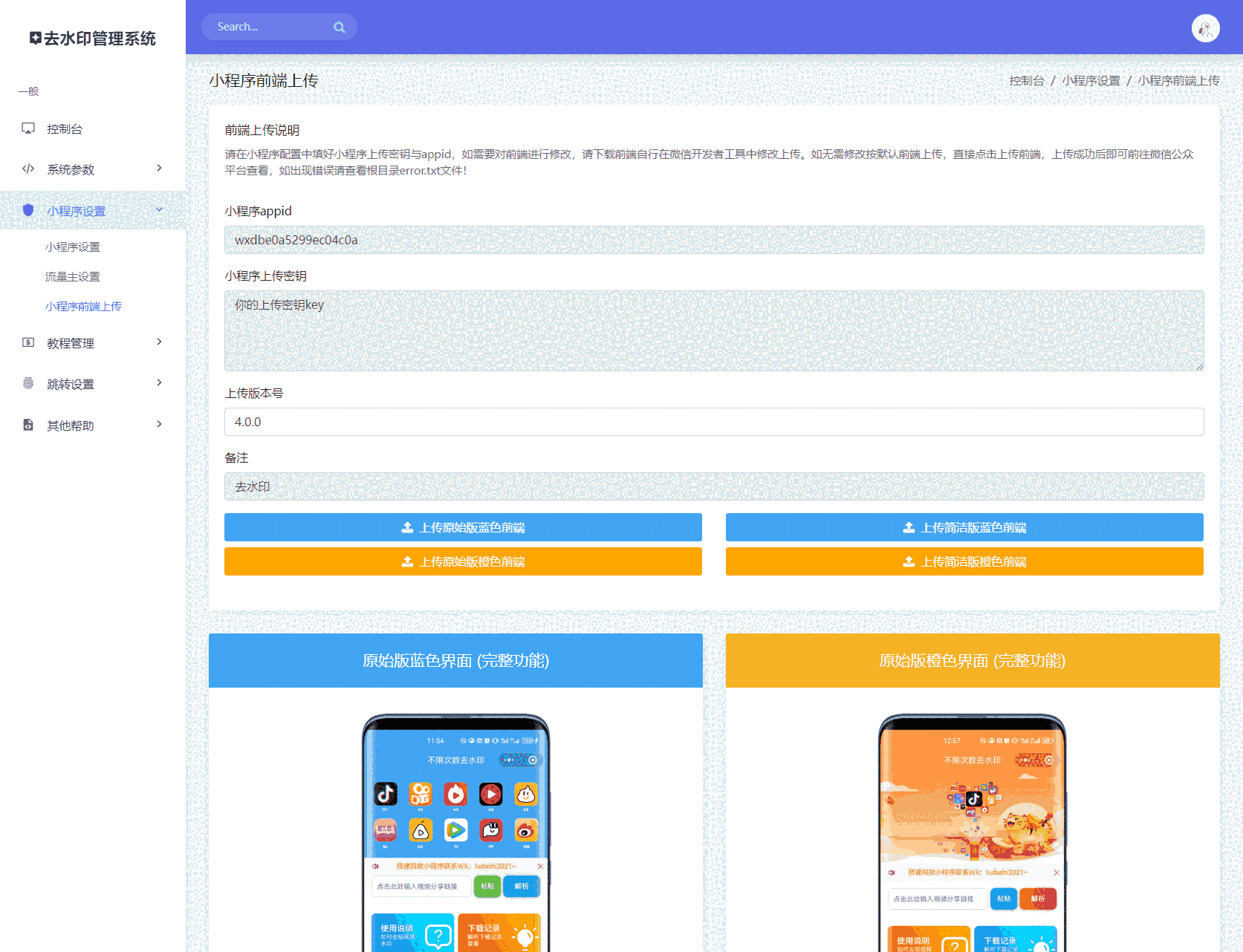Click the 控制台 monitor icon
The width and height of the screenshot is (1243, 952).
[x=28, y=128]
